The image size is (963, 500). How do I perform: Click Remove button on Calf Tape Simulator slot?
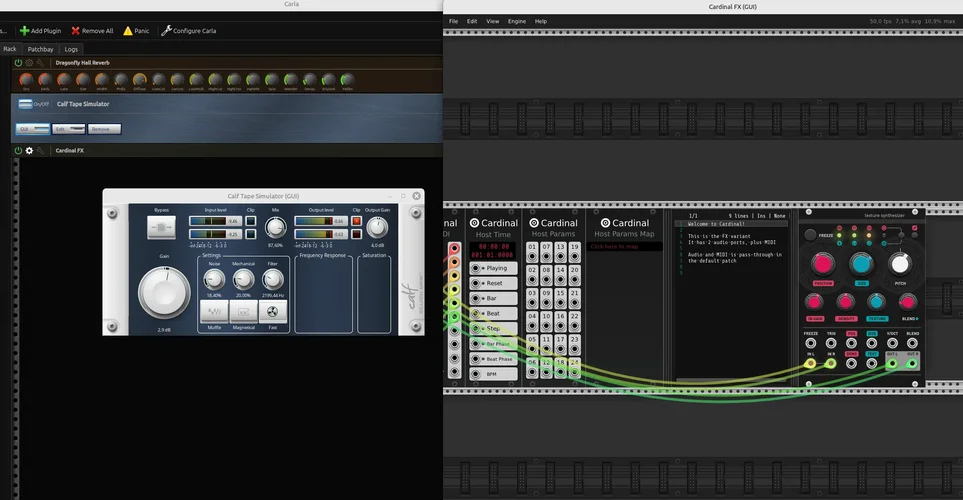[104, 129]
